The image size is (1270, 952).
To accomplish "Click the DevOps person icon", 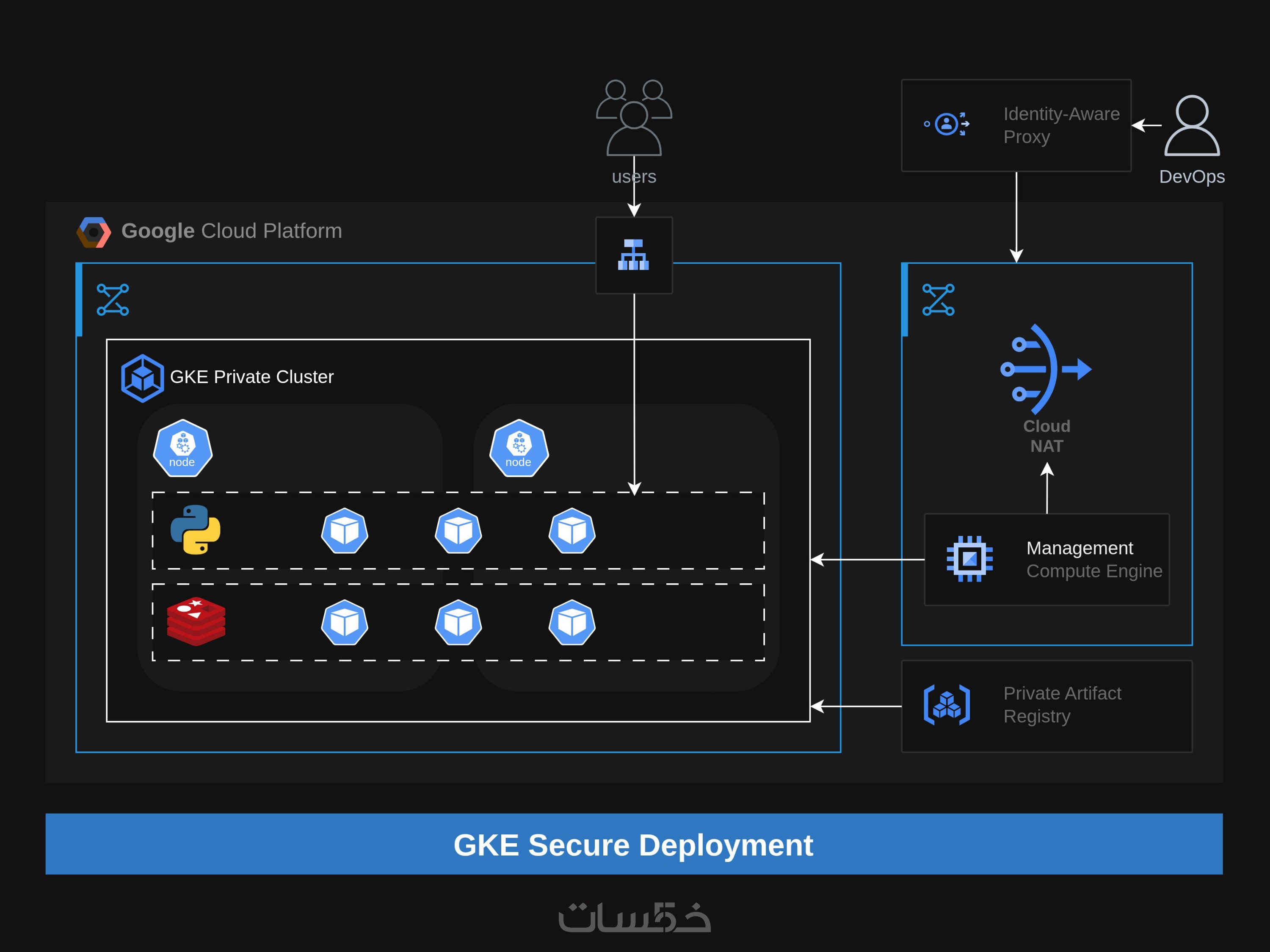I will click(x=1192, y=126).
